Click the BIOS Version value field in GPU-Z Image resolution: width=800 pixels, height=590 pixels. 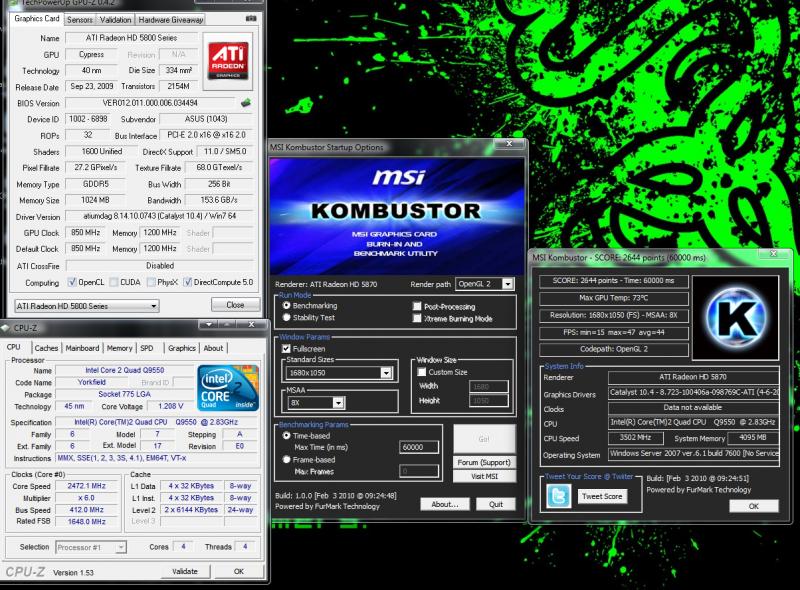150,103
